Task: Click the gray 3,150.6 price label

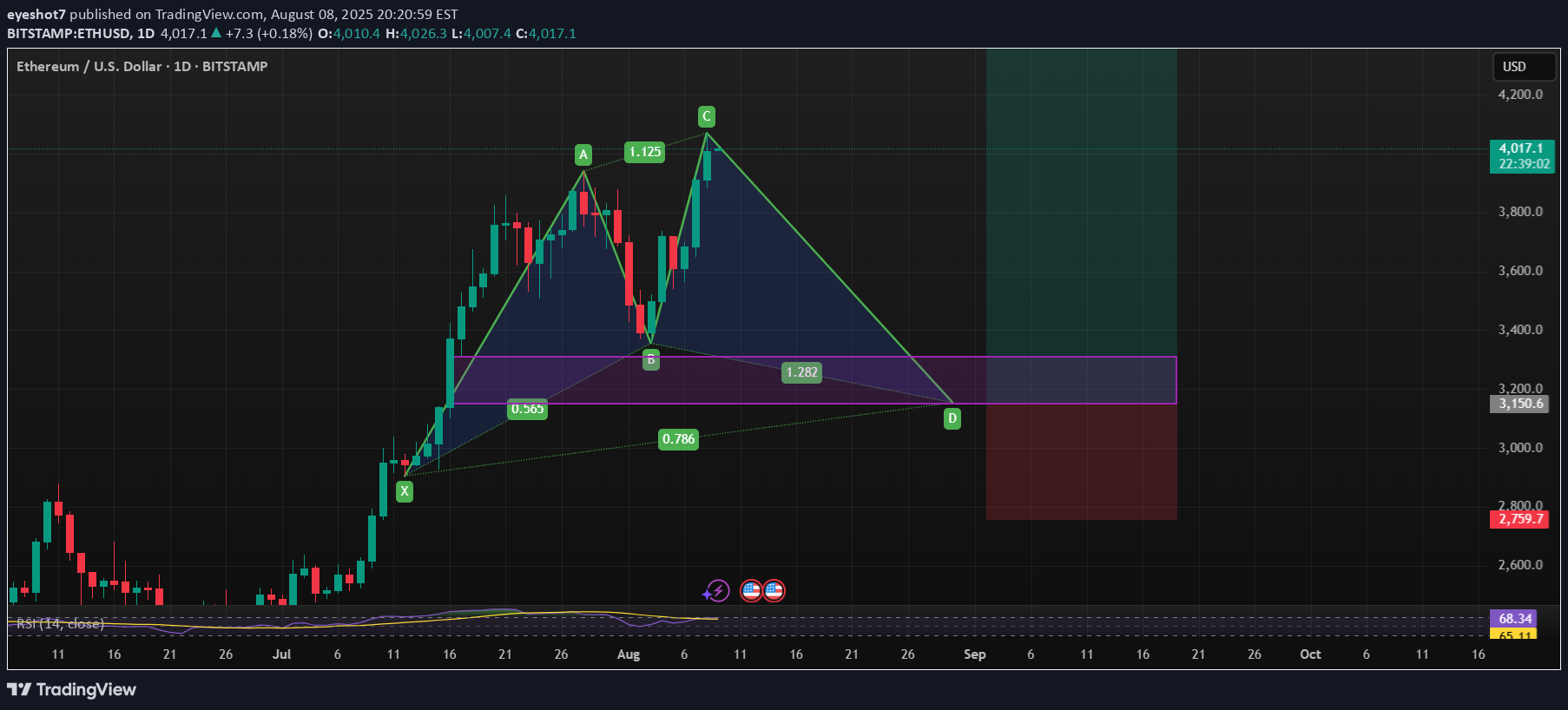Action: click(x=1521, y=404)
